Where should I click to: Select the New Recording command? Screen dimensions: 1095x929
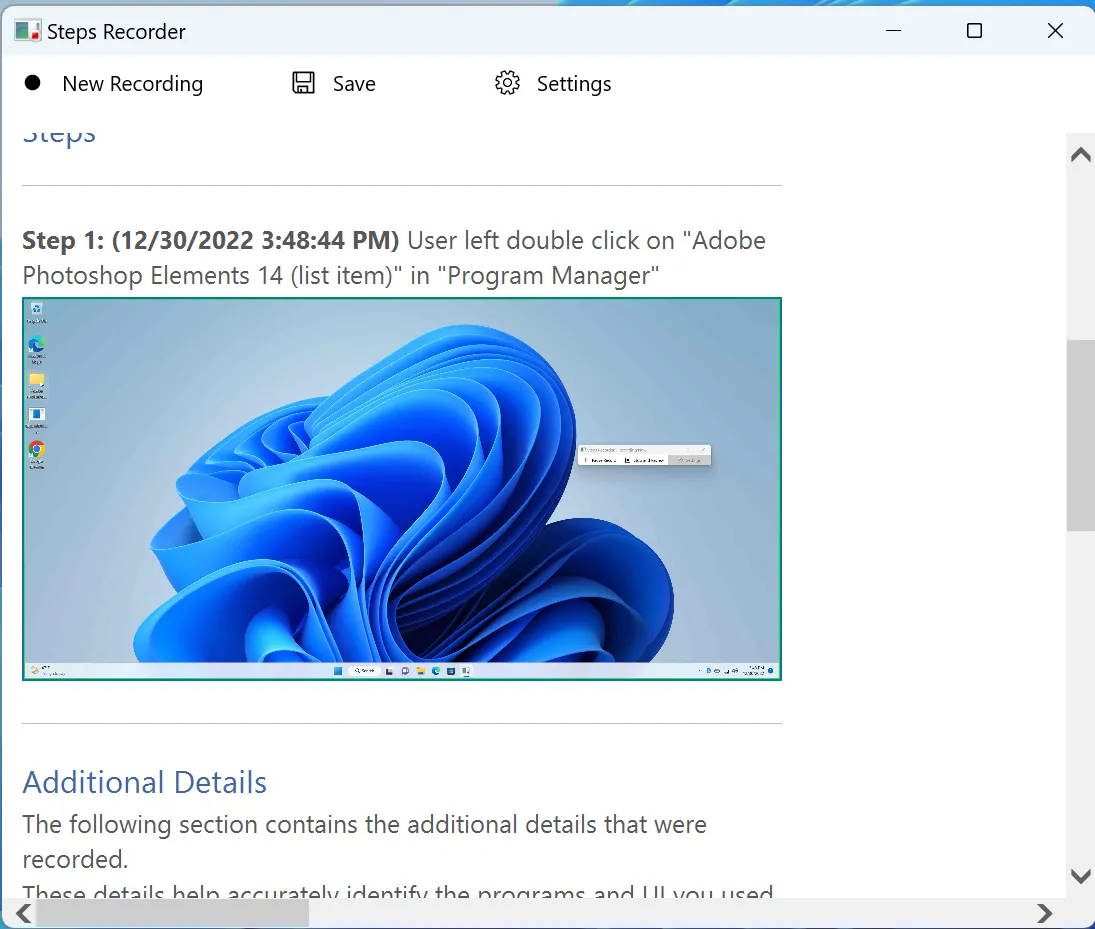(132, 83)
